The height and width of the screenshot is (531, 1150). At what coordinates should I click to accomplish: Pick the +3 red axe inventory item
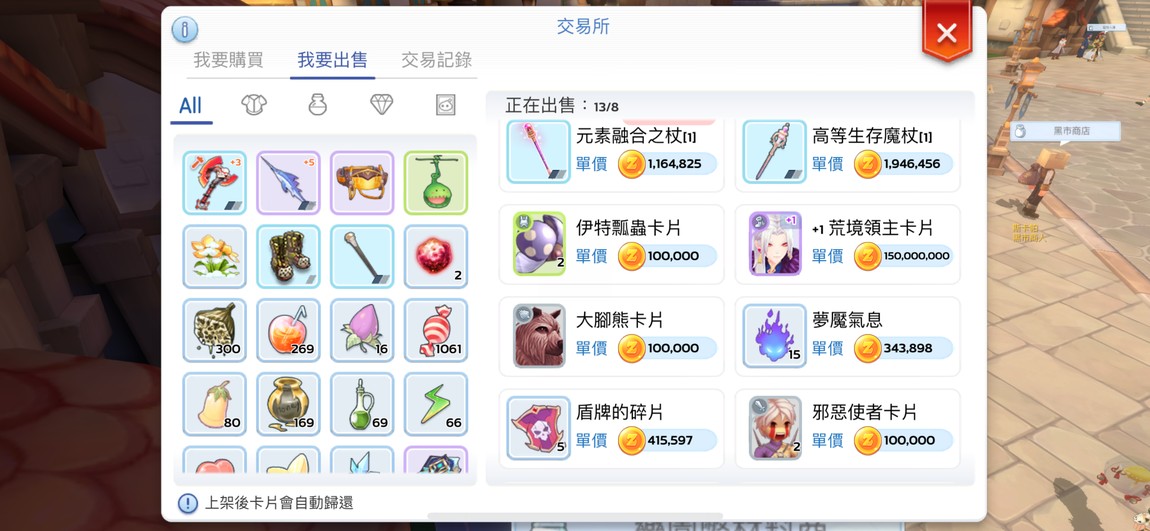215,183
